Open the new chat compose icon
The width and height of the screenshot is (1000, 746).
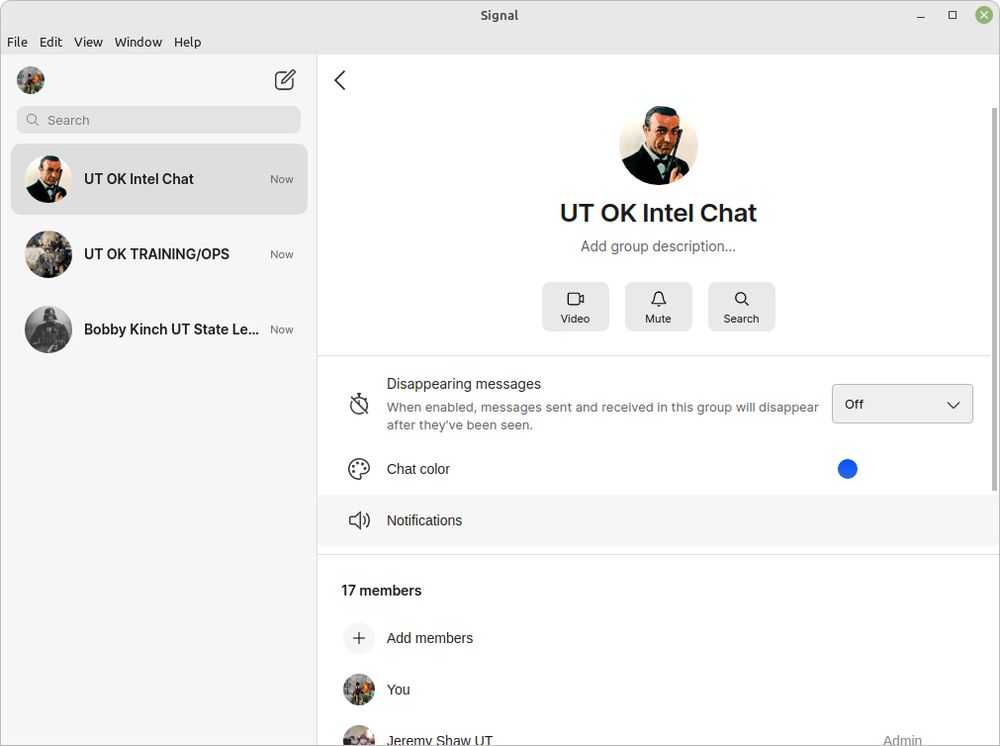[285, 80]
